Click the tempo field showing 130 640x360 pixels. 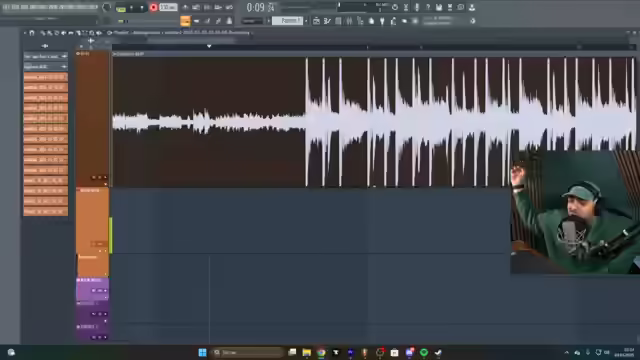(168, 7)
